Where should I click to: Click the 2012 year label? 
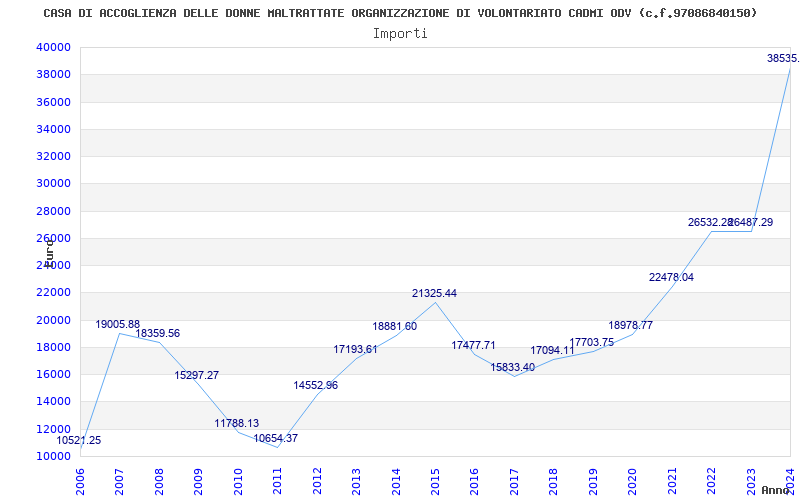(x=317, y=482)
